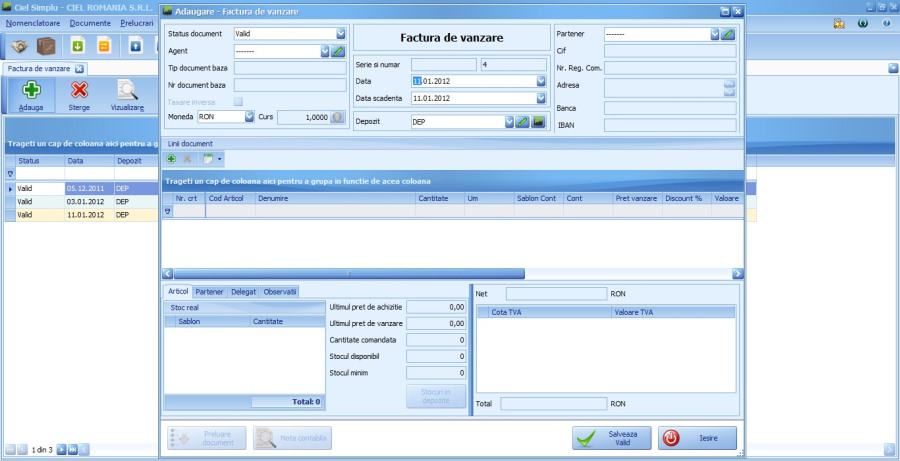Viewport: 900px width, 461px height.
Task: Click the dark stock icon beside Depozit
Action: pyautogui.click(x=537, y=122)
